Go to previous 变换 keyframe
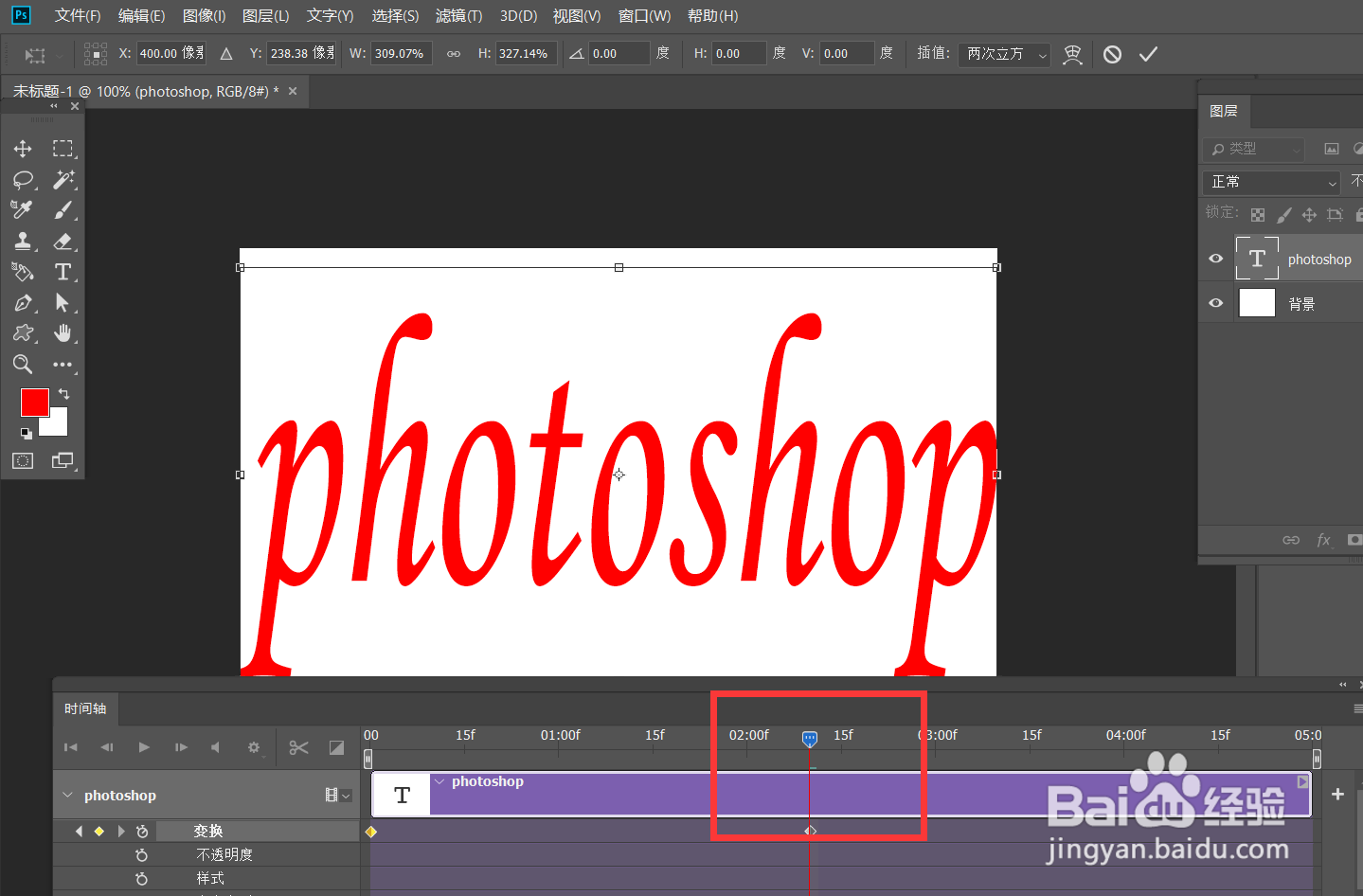The image size is (1363, 896). tap(79, 831)
